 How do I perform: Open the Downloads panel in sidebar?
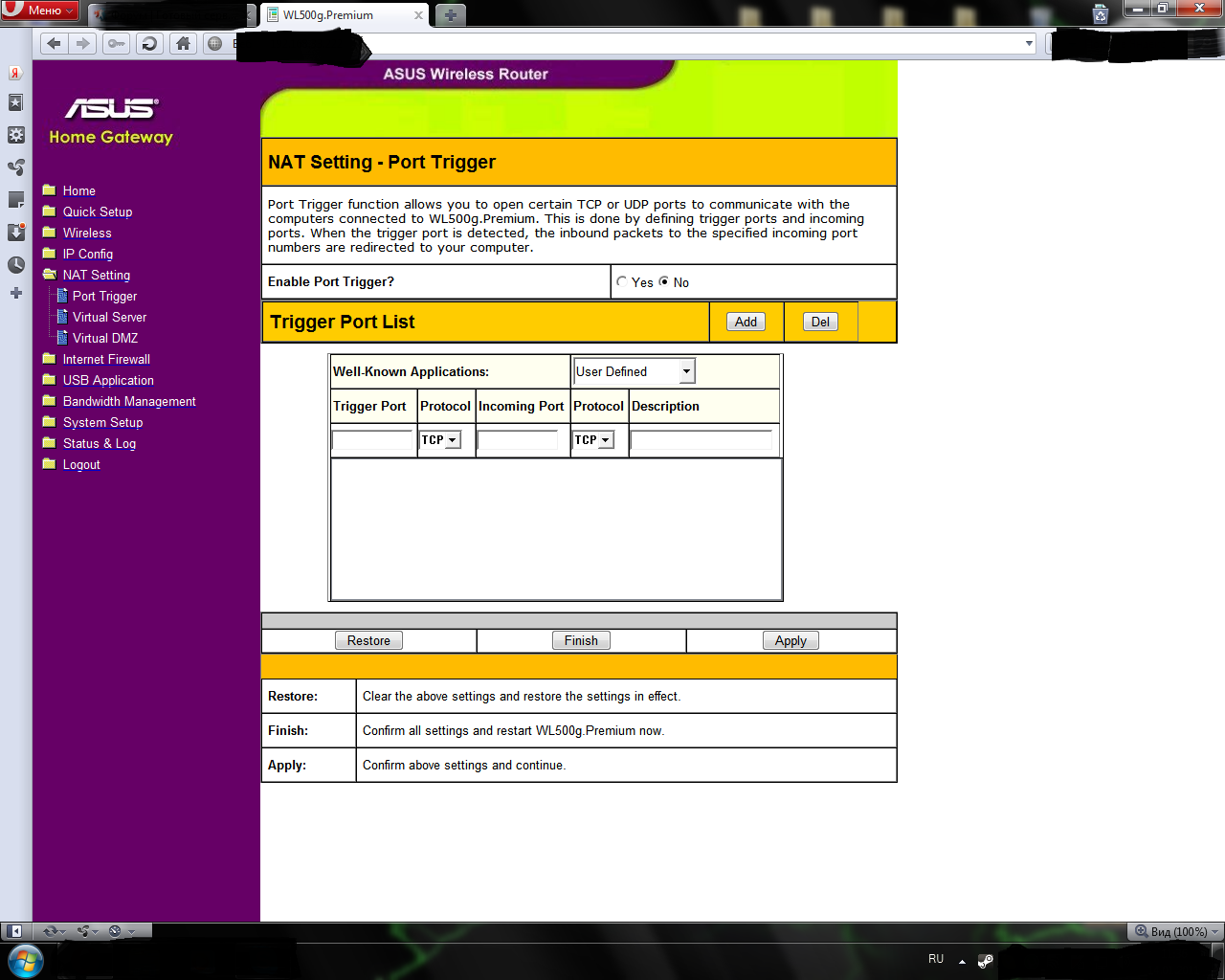15,233
